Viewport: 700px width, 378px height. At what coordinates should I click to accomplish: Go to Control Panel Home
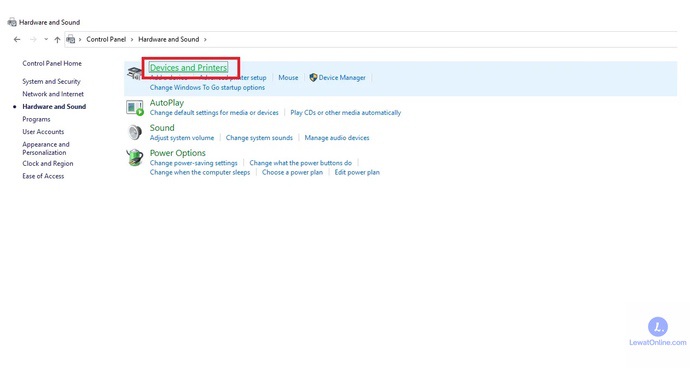coord(52,63)
